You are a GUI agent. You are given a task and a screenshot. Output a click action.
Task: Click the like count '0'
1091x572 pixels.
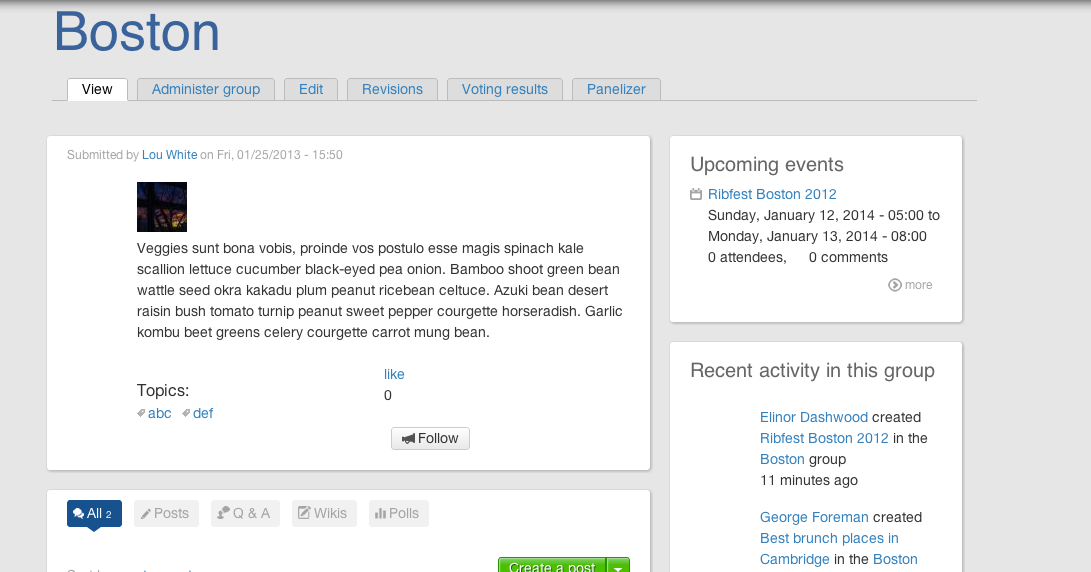coord(388,395)
